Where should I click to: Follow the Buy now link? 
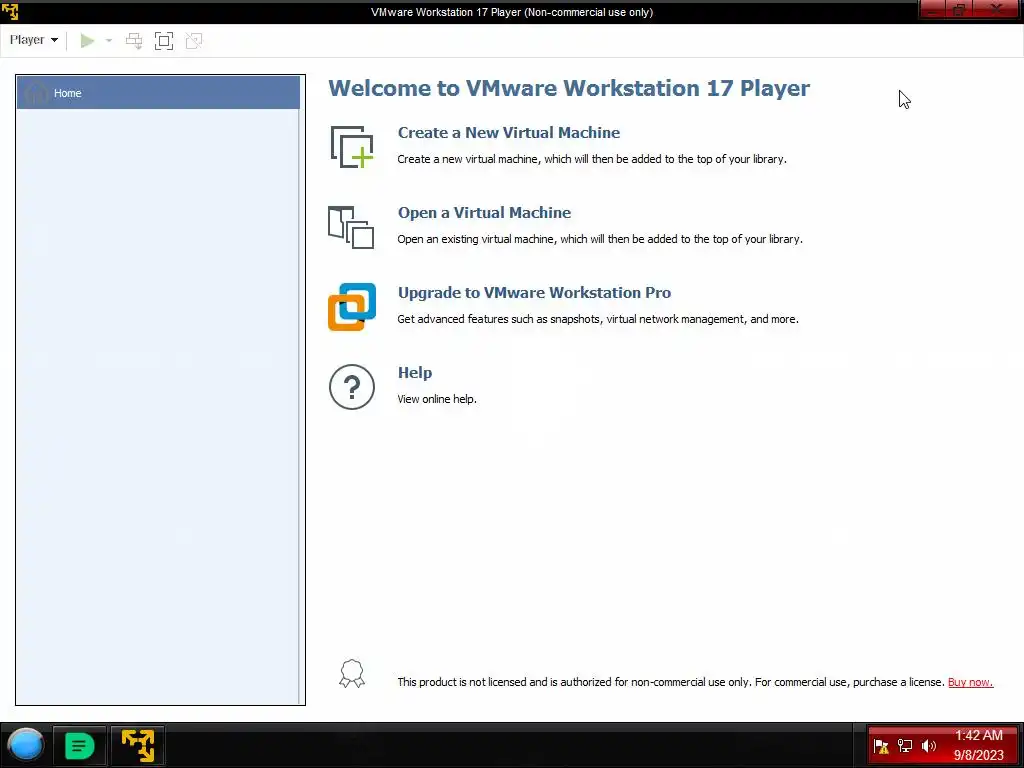pos(970,682)
